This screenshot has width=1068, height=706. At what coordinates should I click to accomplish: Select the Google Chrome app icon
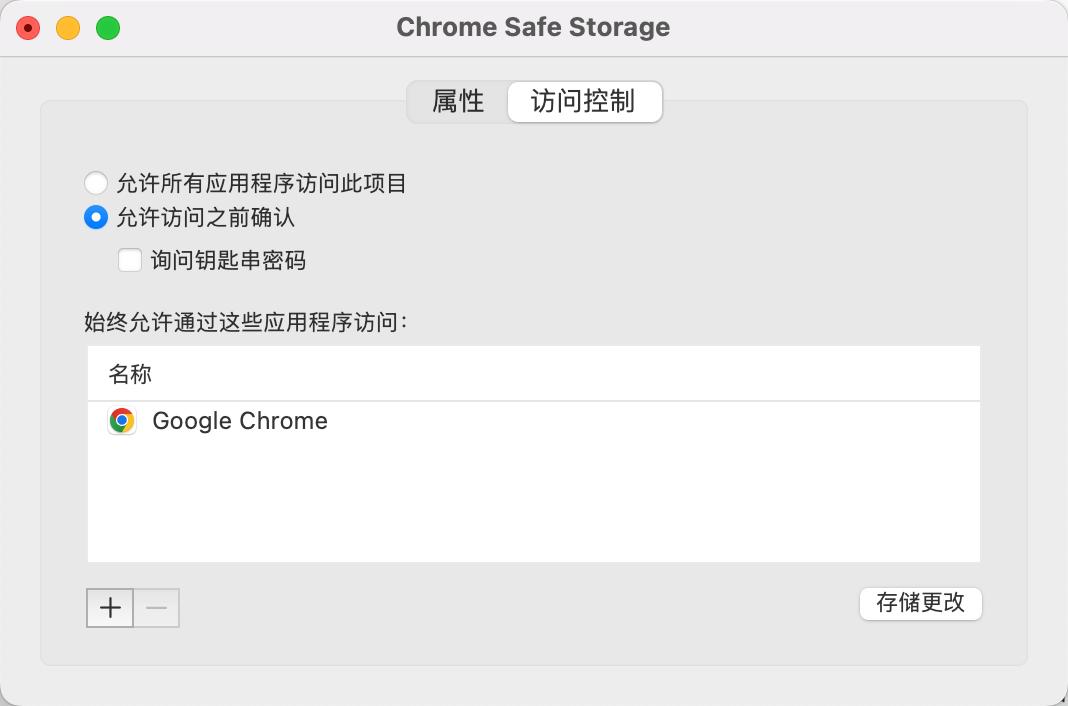click(x=121, y=421)
